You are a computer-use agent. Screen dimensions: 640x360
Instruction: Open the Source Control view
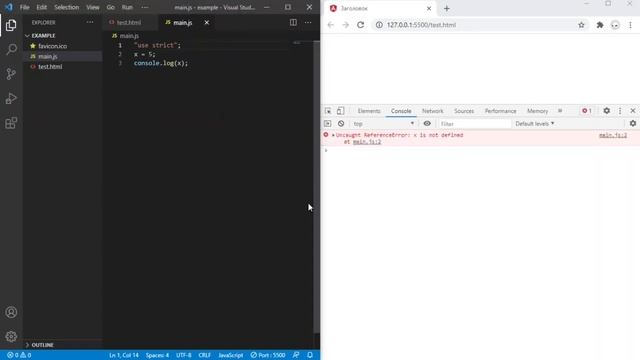[x=11, y=74]
